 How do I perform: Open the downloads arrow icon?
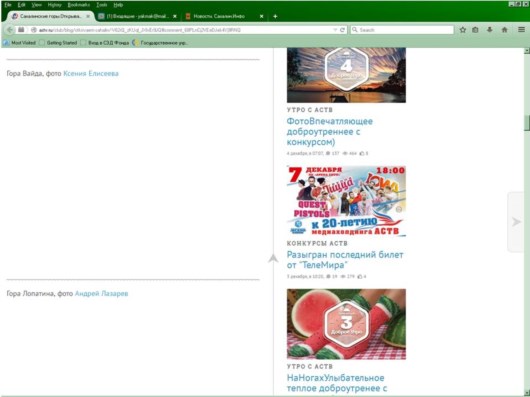pyautogui.click(x=489, y=30)
